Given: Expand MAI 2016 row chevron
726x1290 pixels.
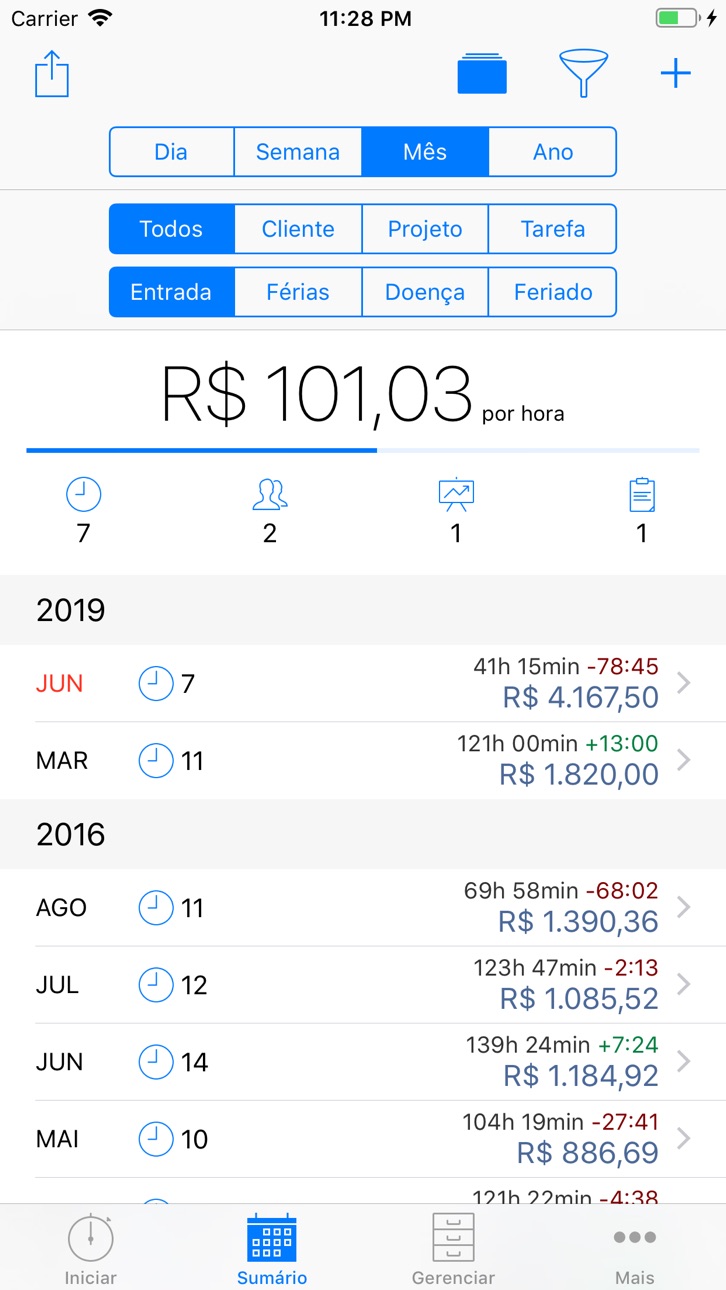Looking at the screenshot, I should pos(684,1138).
